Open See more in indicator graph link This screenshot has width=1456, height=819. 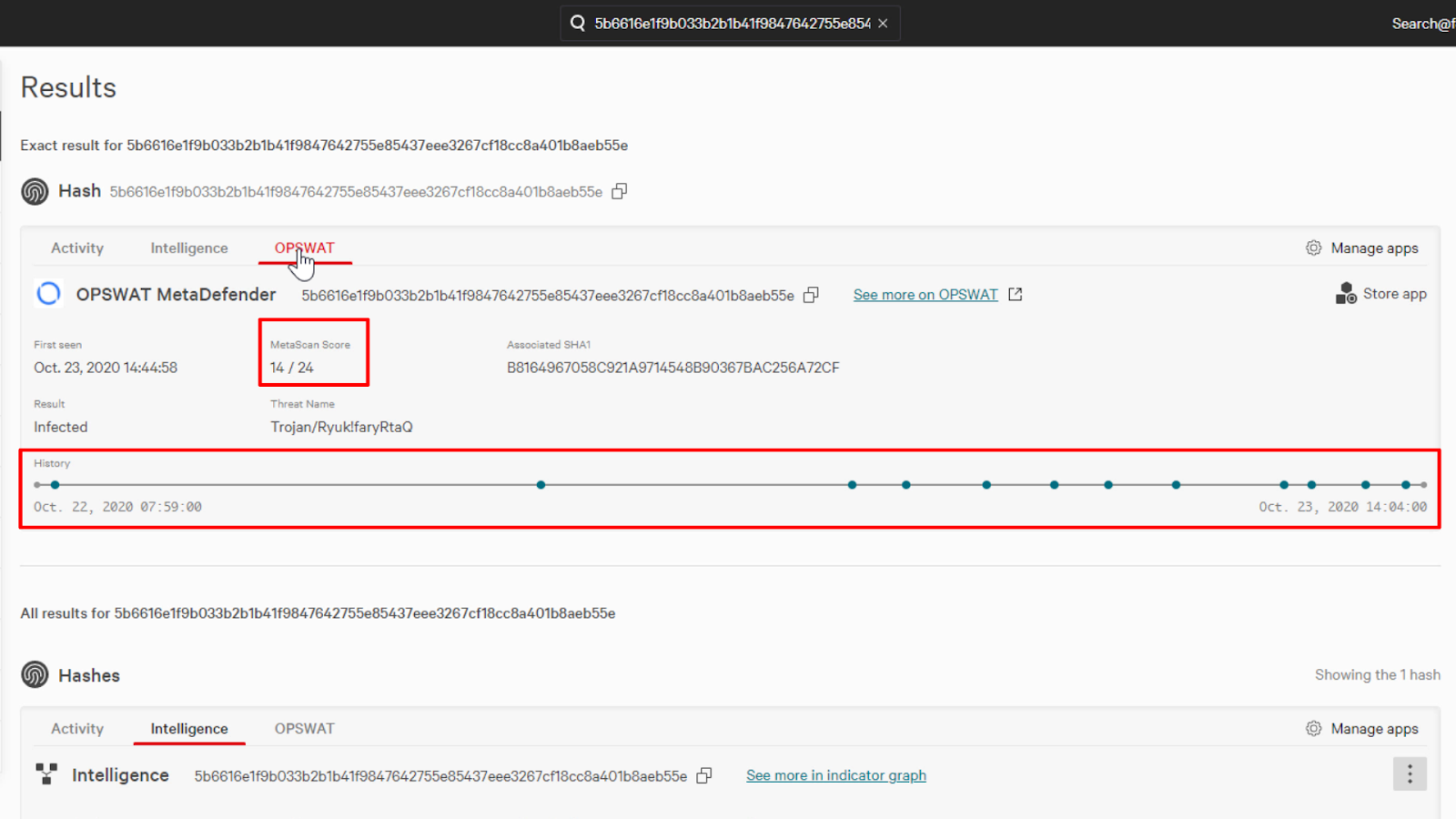point(836,775)
